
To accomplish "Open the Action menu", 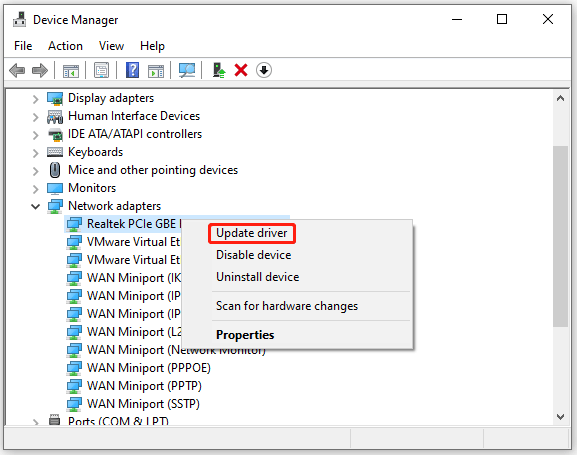I will (x=65, y=46).
